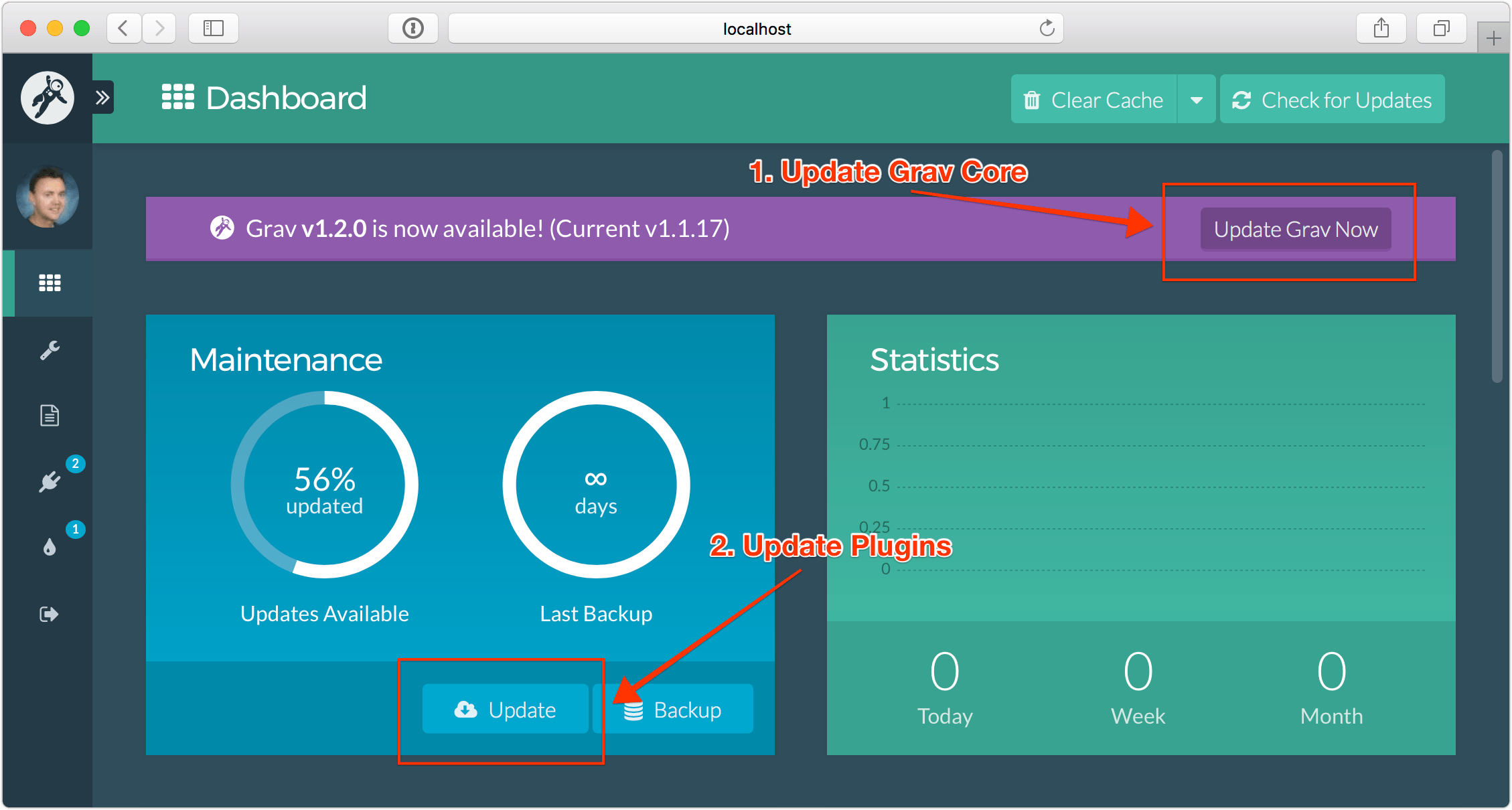The width and height of the screenshot is (1512, 810).
Task: Open Pages document icon in sidebar
Action: [50, 416]
